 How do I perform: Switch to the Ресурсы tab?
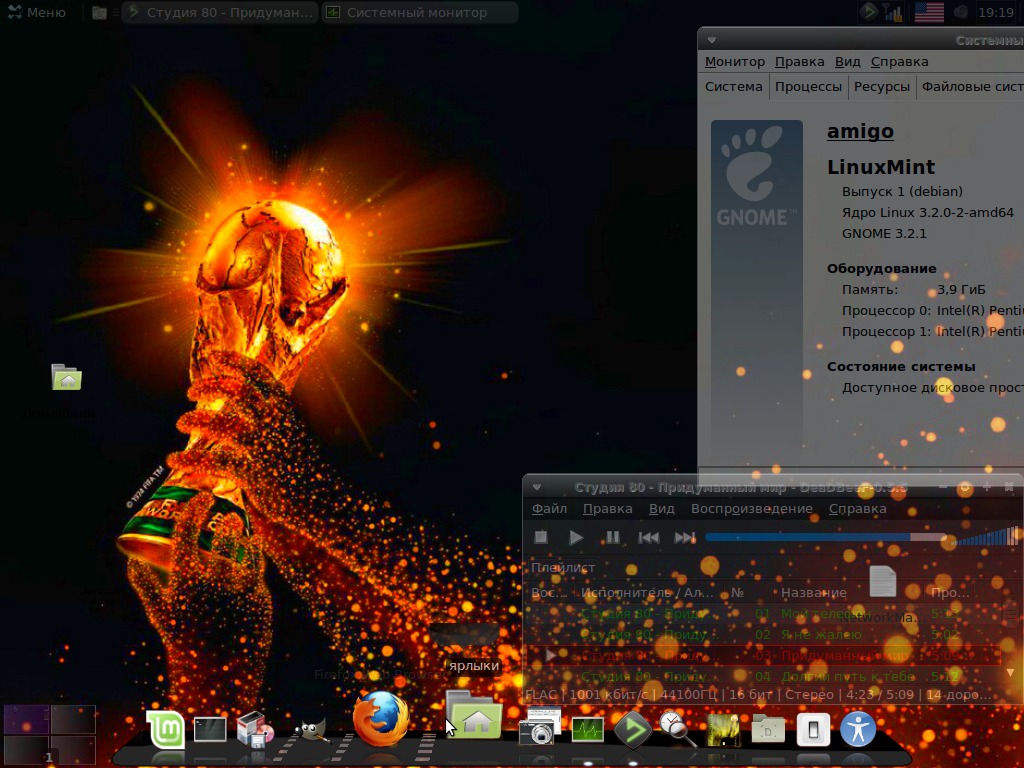(x=882, y=87)
